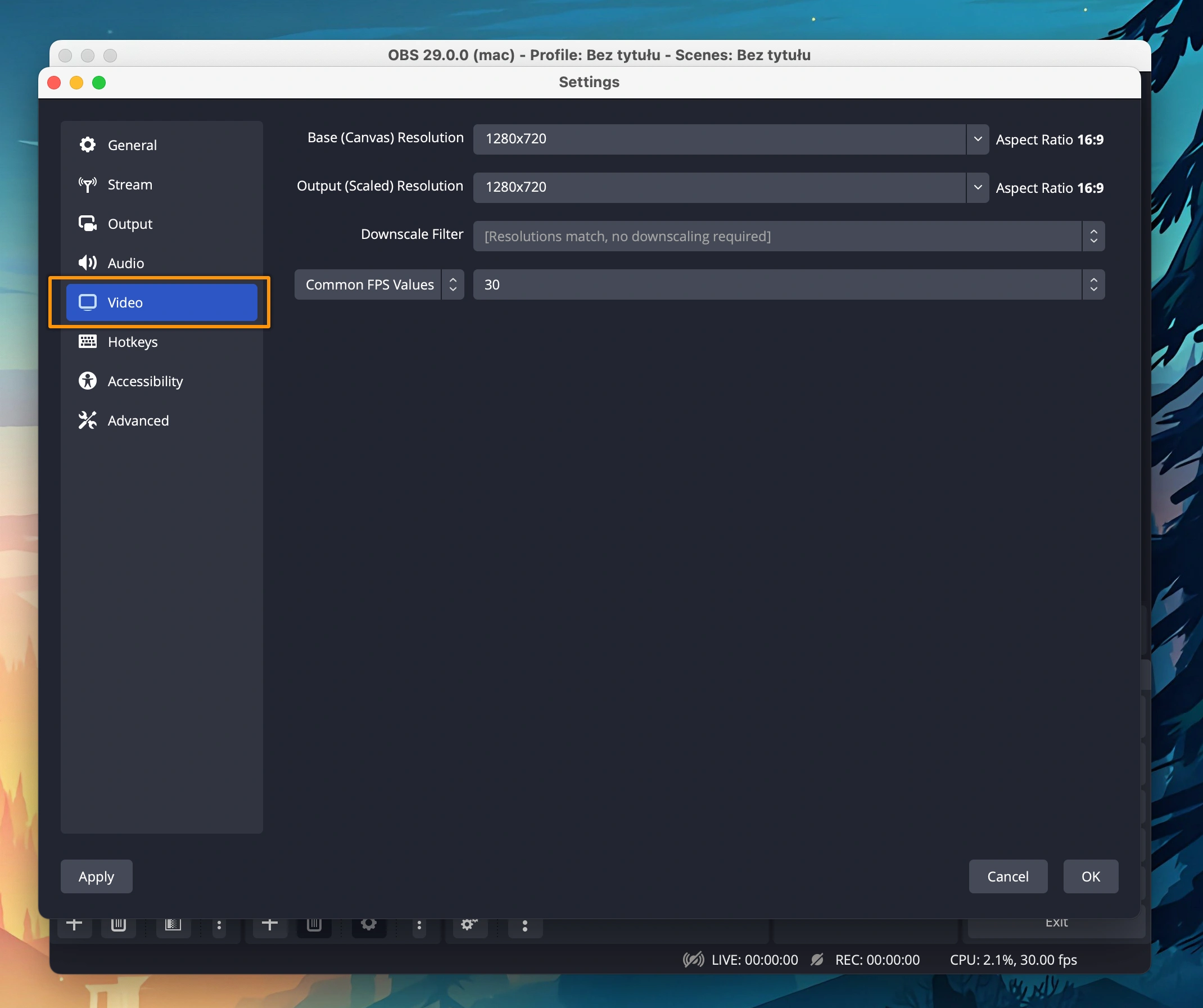Select the Video tab in sidebar
This screenshot has width=1203, height=1008.
[161, 302]
